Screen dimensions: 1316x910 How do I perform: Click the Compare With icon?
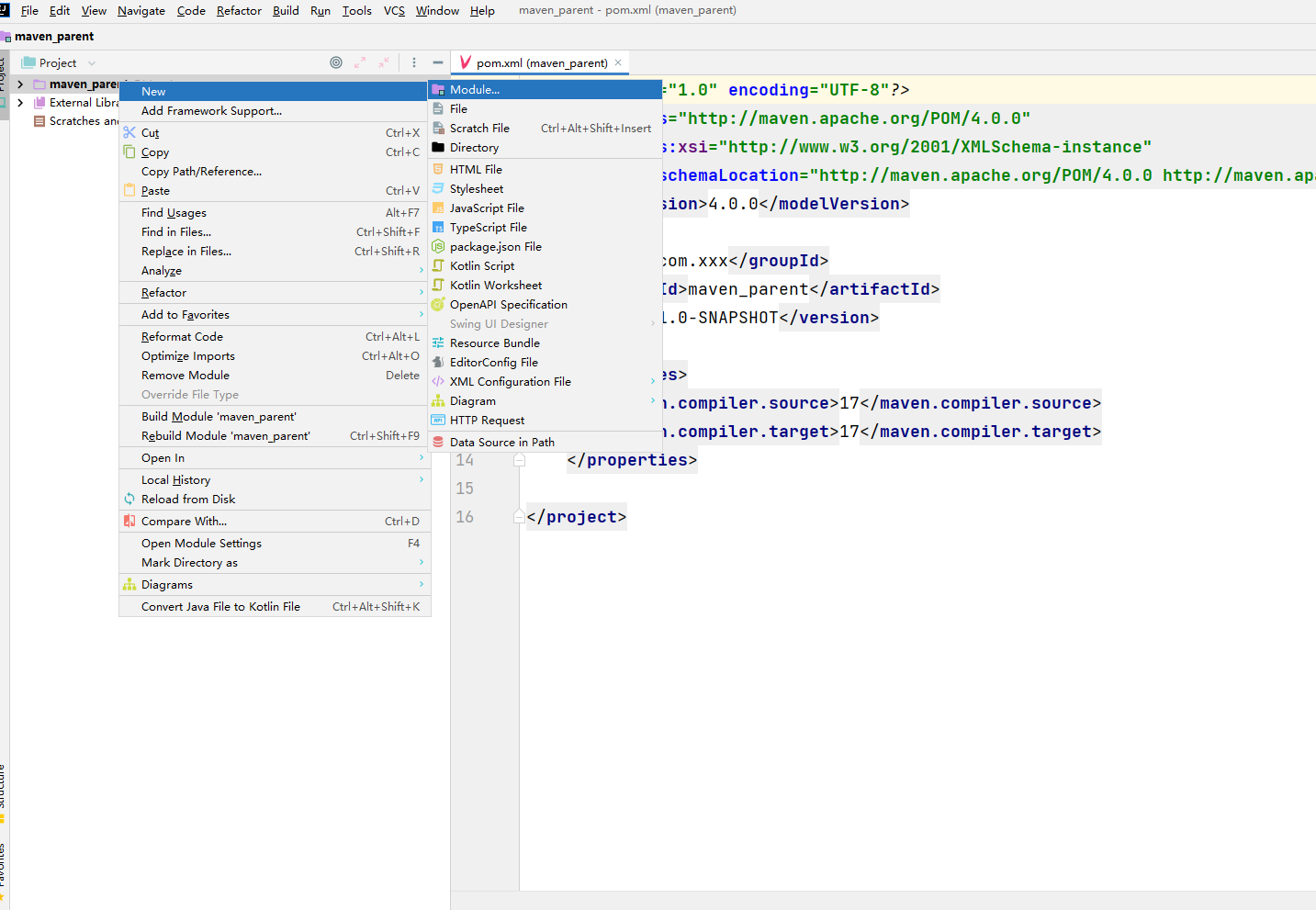tap(129, 522)
